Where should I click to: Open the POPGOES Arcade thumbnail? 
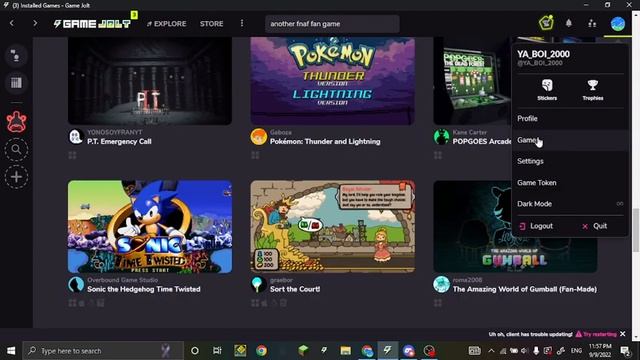[x=472, y=81]
